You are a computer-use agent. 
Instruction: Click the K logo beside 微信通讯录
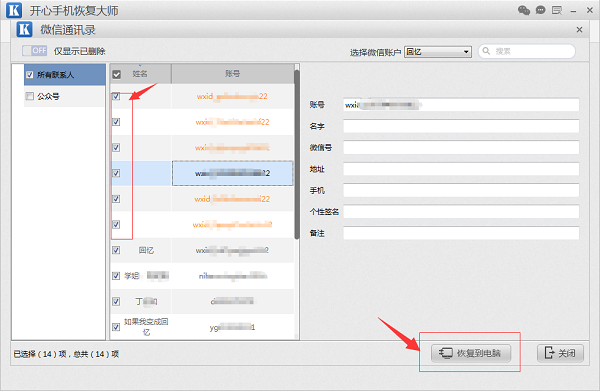[x=24, y=29]
